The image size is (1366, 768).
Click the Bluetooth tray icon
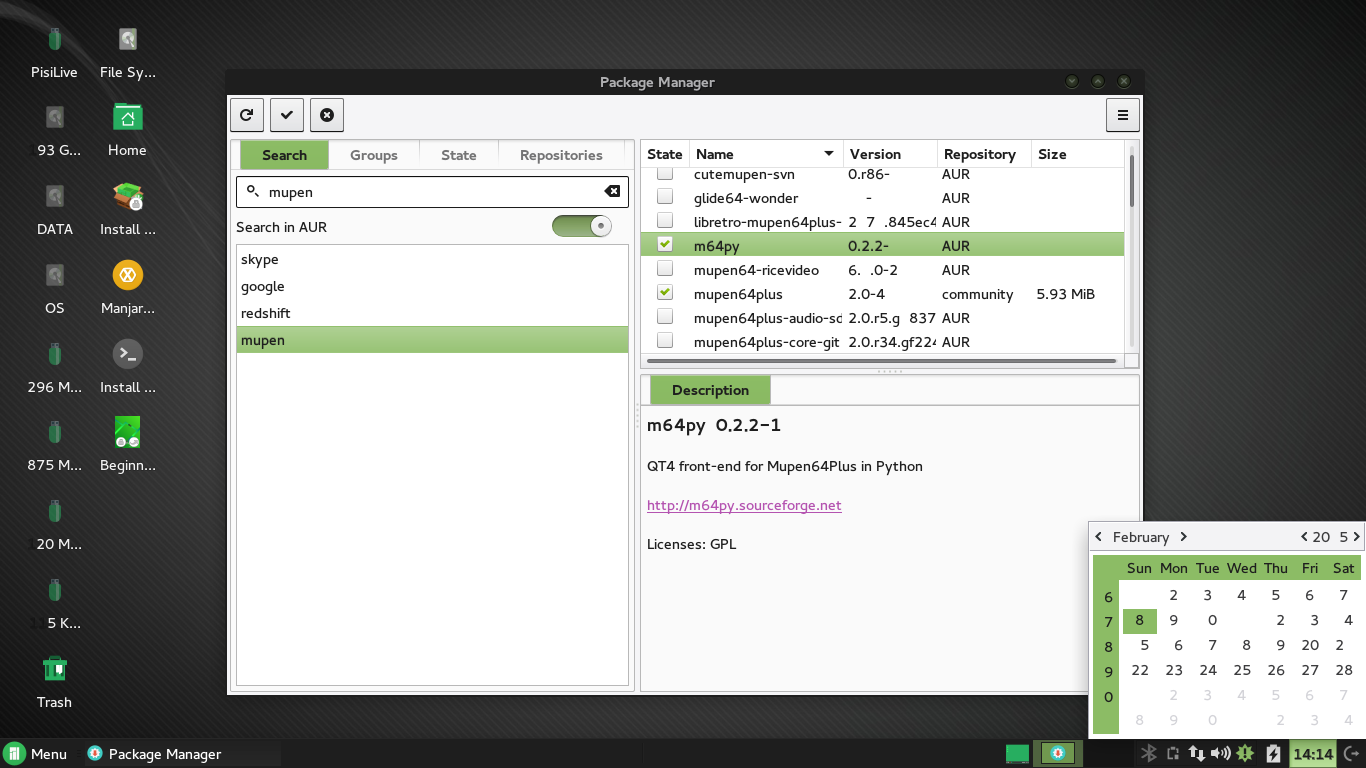[x=1150, y=753]
